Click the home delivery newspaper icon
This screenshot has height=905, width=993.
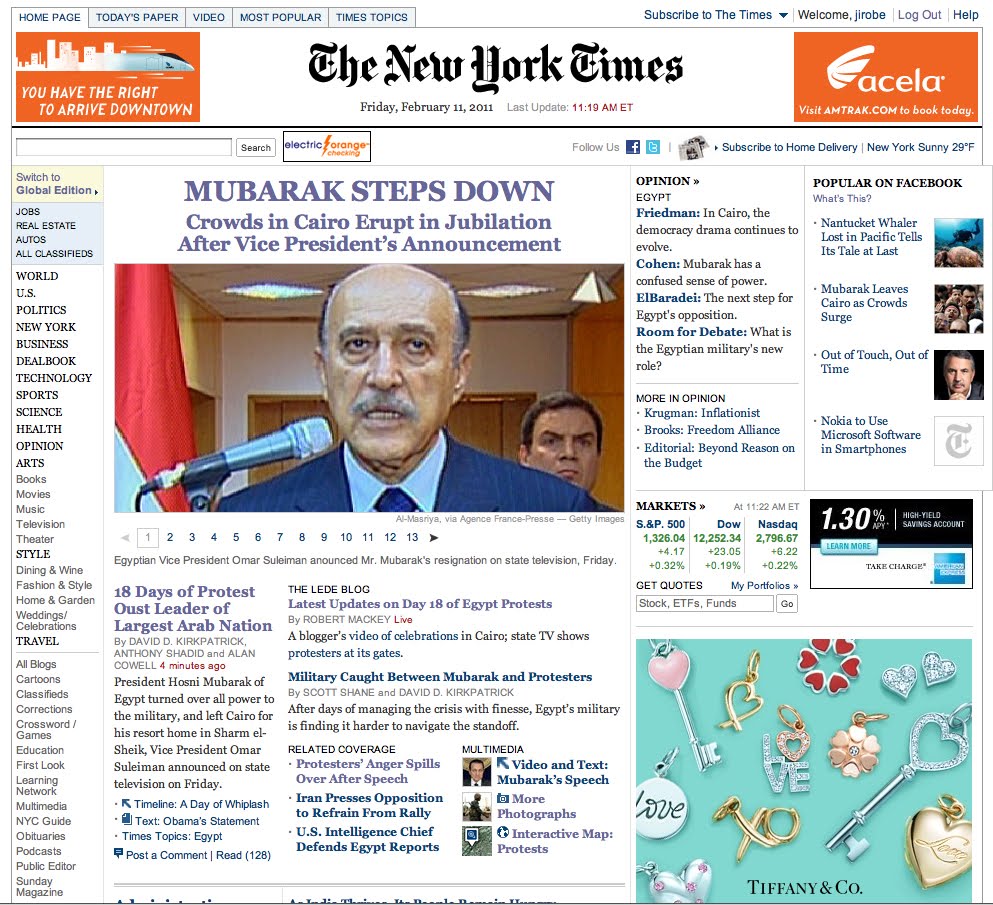click(693, 147)
